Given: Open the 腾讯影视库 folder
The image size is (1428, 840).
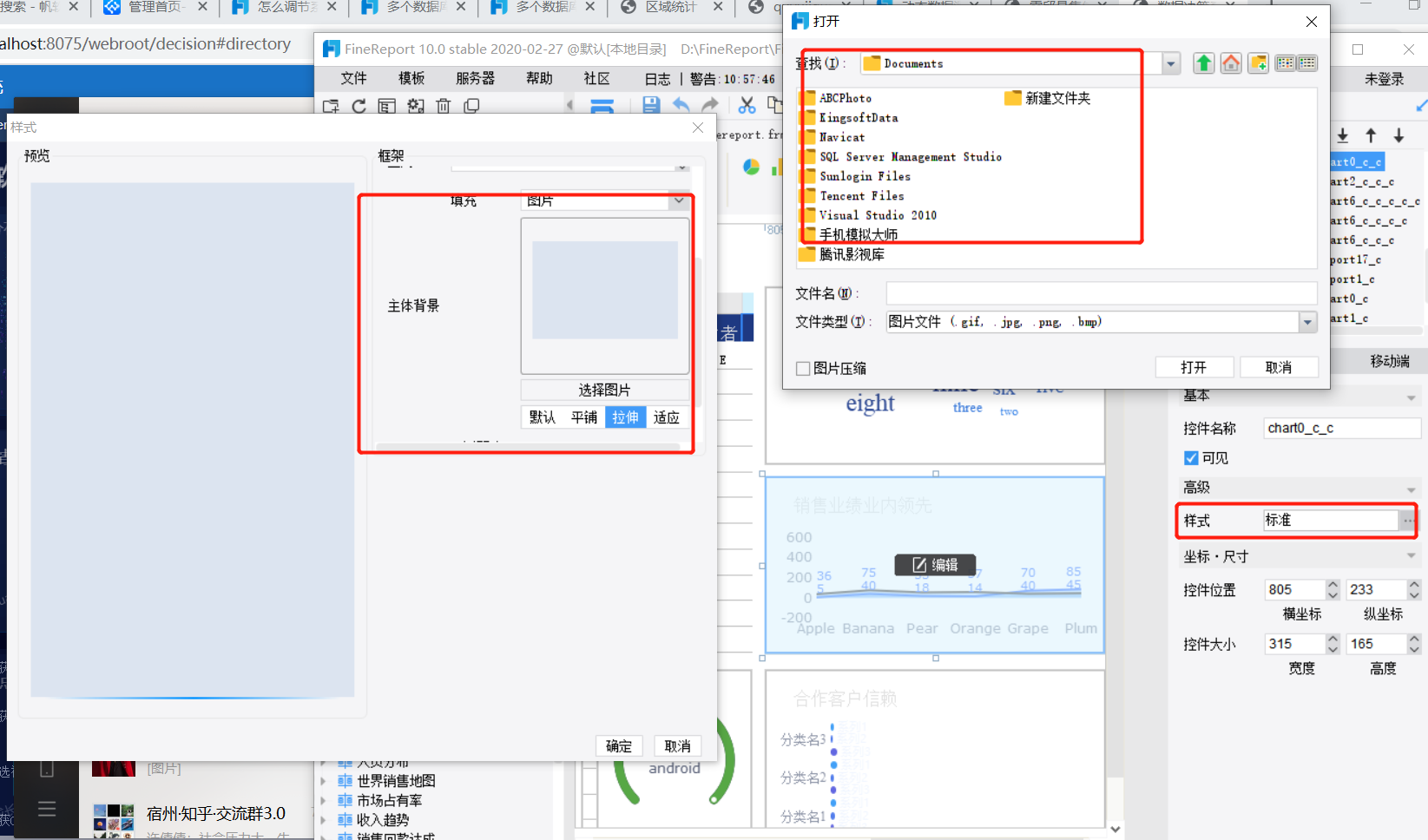Looking at the screenshot, I should pos(841,254).
